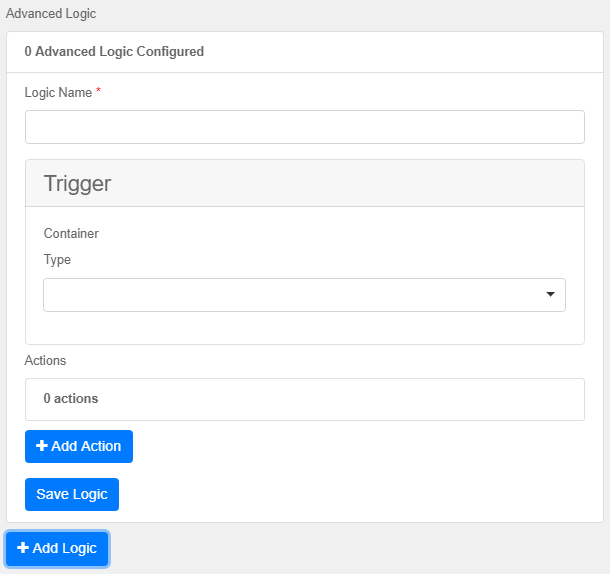Click the Type label above dropdown
The width and height of the screenshot is (610, 574).
point(57,259)
